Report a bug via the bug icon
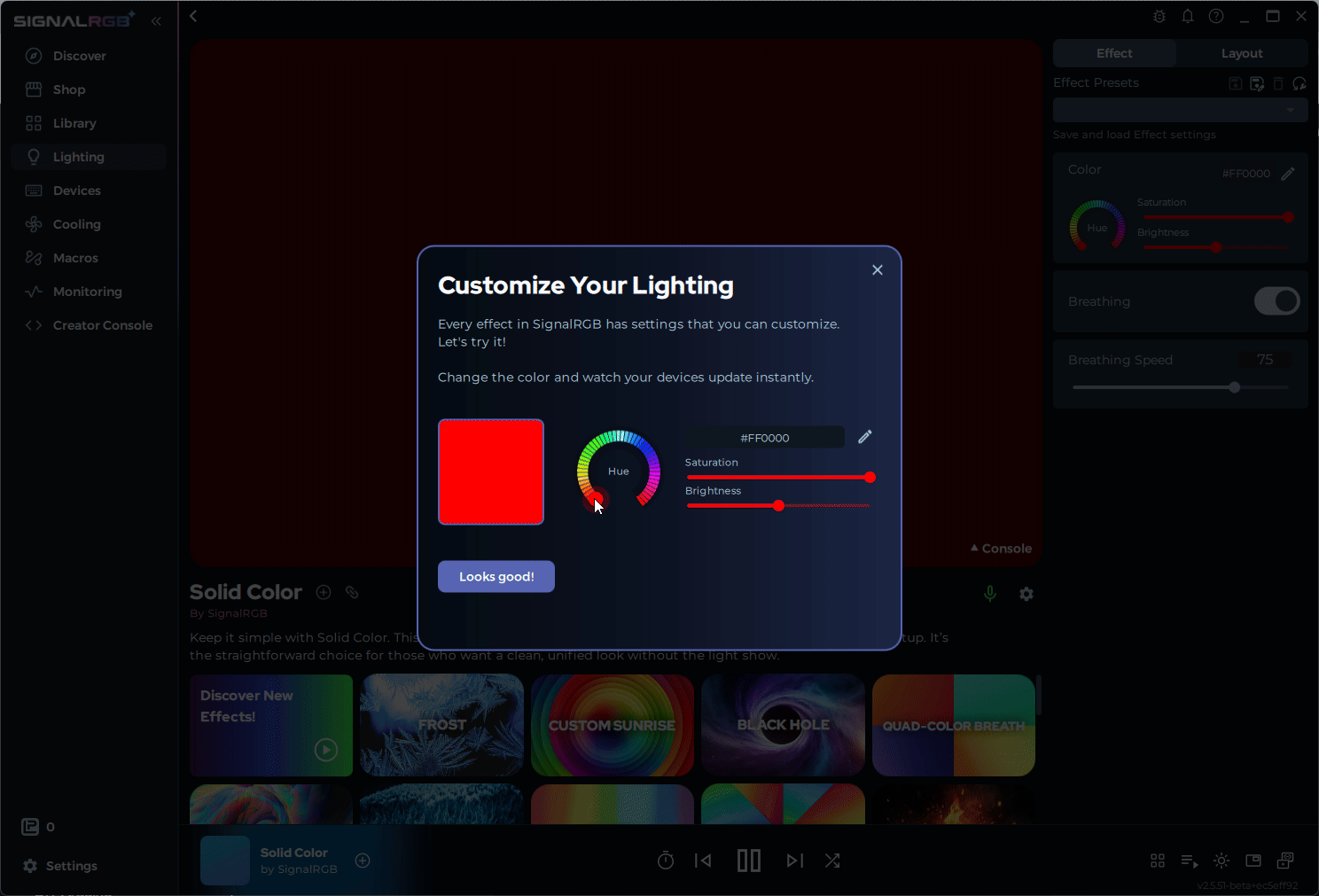The image size is (1319, 896). point(1159,16)
